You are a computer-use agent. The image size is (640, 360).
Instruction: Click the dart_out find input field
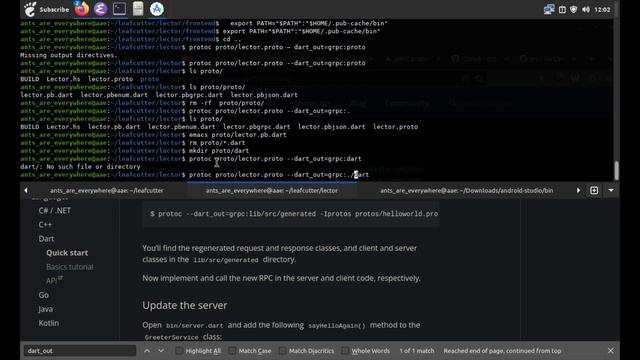point(80,351)
